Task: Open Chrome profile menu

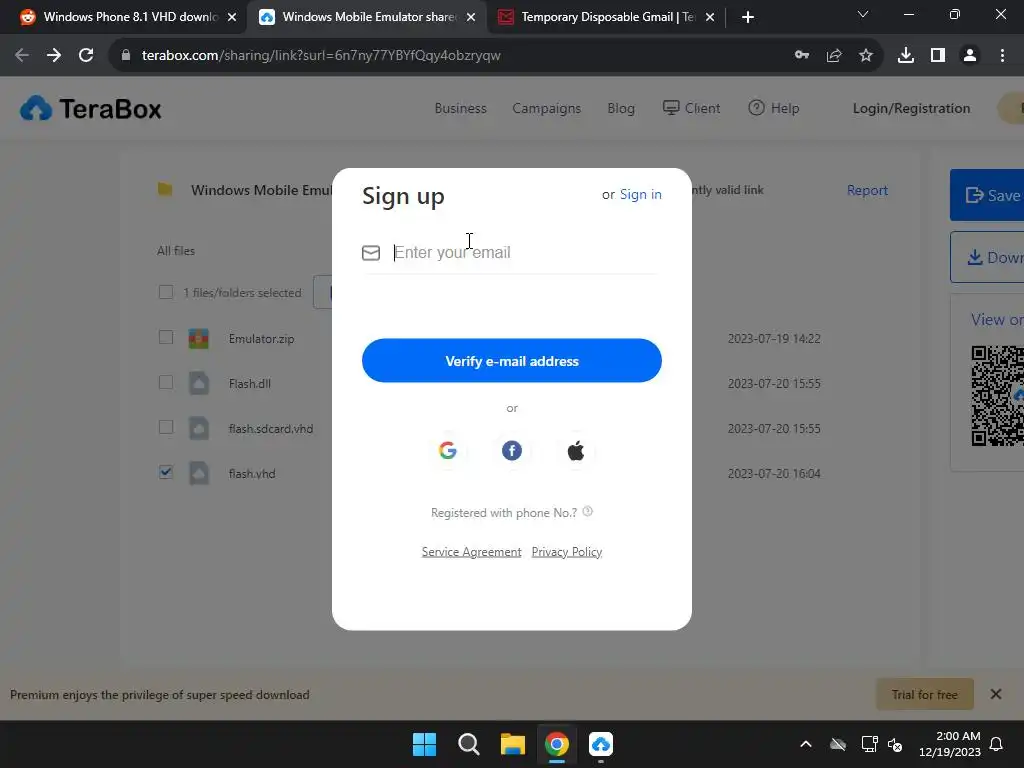Action: coord(970,56)
